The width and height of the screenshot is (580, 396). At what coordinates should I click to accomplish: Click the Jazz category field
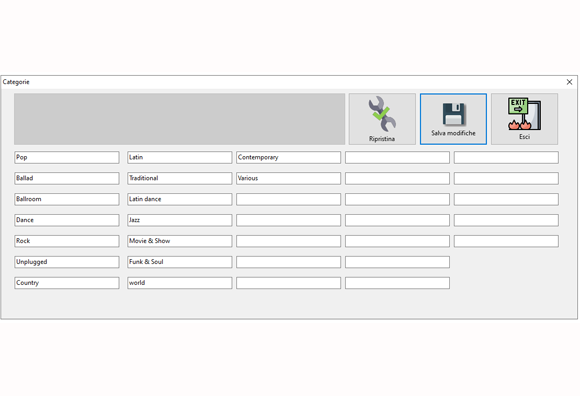[180, 220]
